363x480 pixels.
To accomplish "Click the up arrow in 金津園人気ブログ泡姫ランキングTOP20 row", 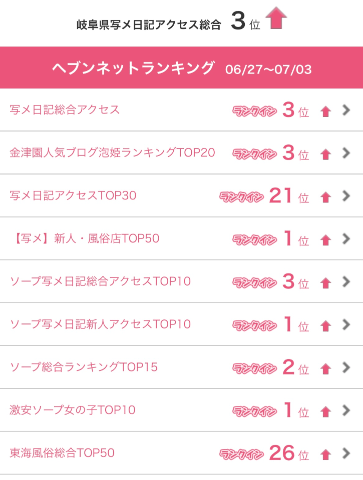I will point(326,154).
